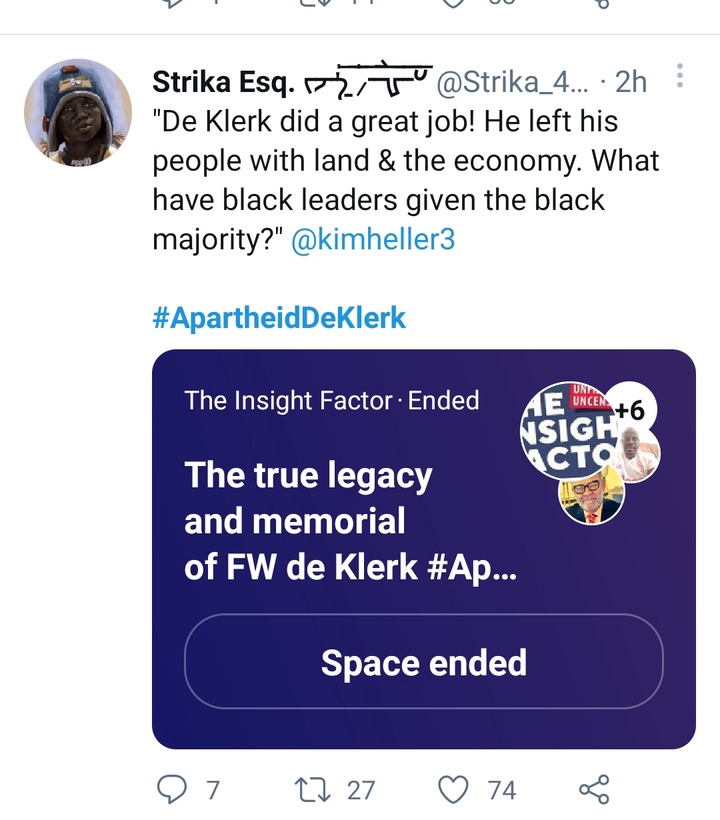
Task: Open Strika Esq. profile picture
Action: click(78, 112)
